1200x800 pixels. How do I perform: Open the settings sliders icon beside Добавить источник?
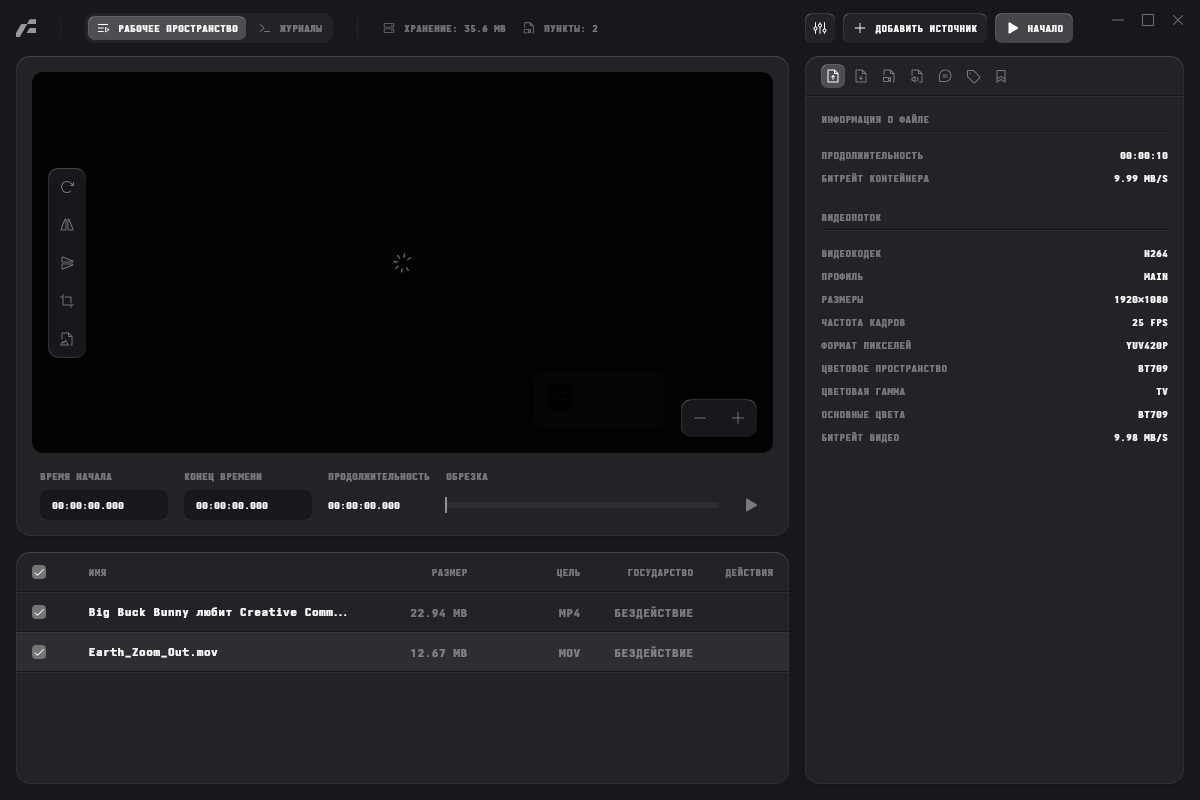(x=820, y=28)
